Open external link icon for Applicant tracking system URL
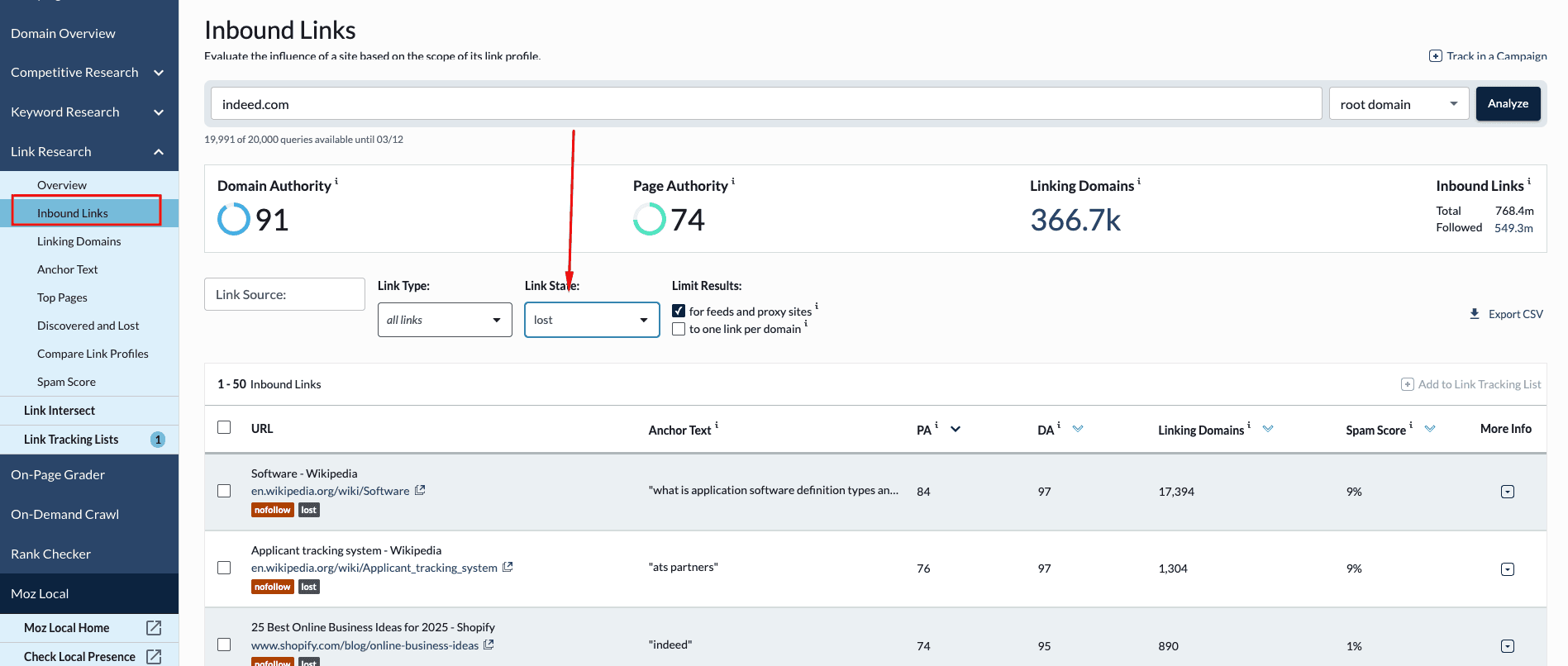Viewport: 1568px width, 666px height. [x=508, y=567]
